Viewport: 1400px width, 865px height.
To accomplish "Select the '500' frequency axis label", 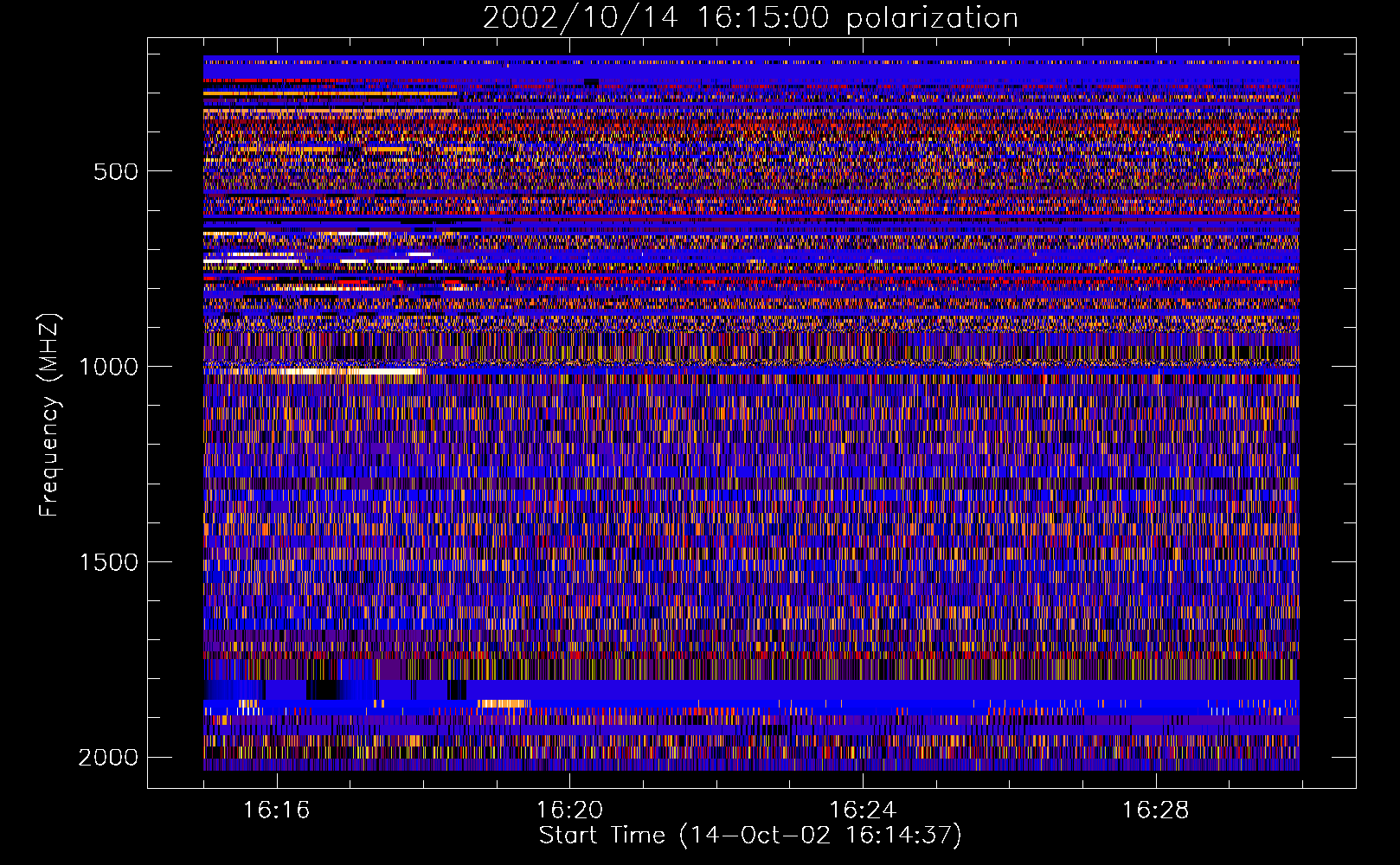I will [116, 171].
